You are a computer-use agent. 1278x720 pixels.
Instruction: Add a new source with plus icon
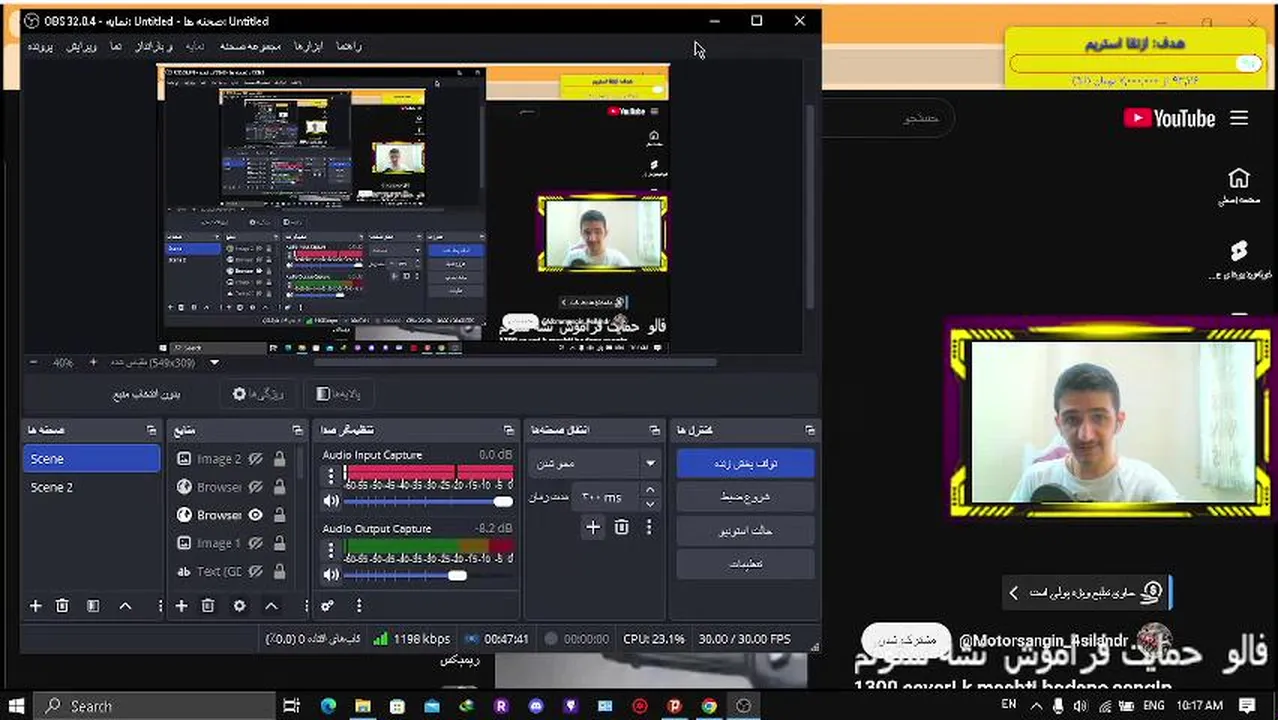(x=181, y=606)
